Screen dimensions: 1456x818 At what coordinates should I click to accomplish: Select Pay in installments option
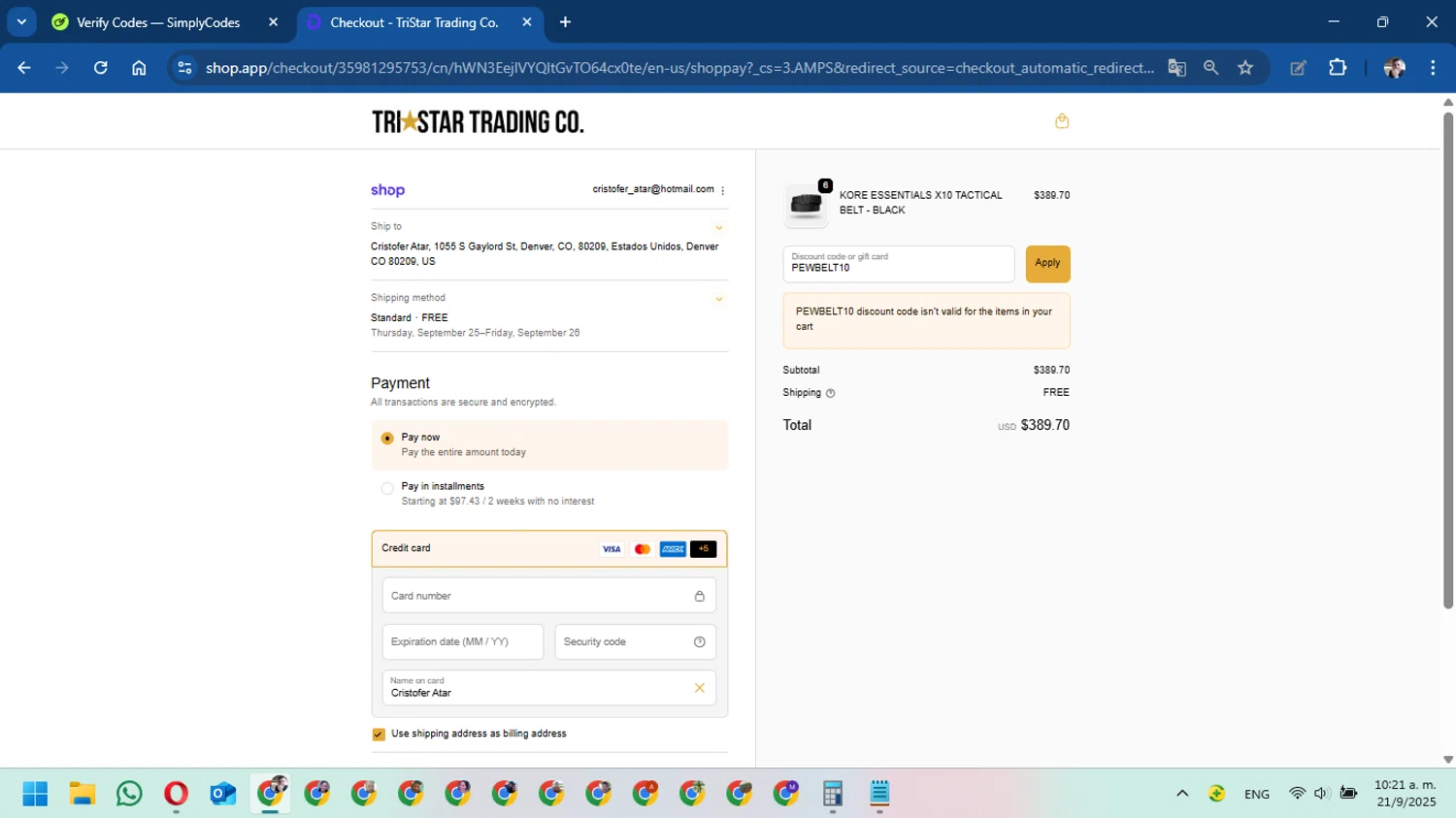(549, 494)
